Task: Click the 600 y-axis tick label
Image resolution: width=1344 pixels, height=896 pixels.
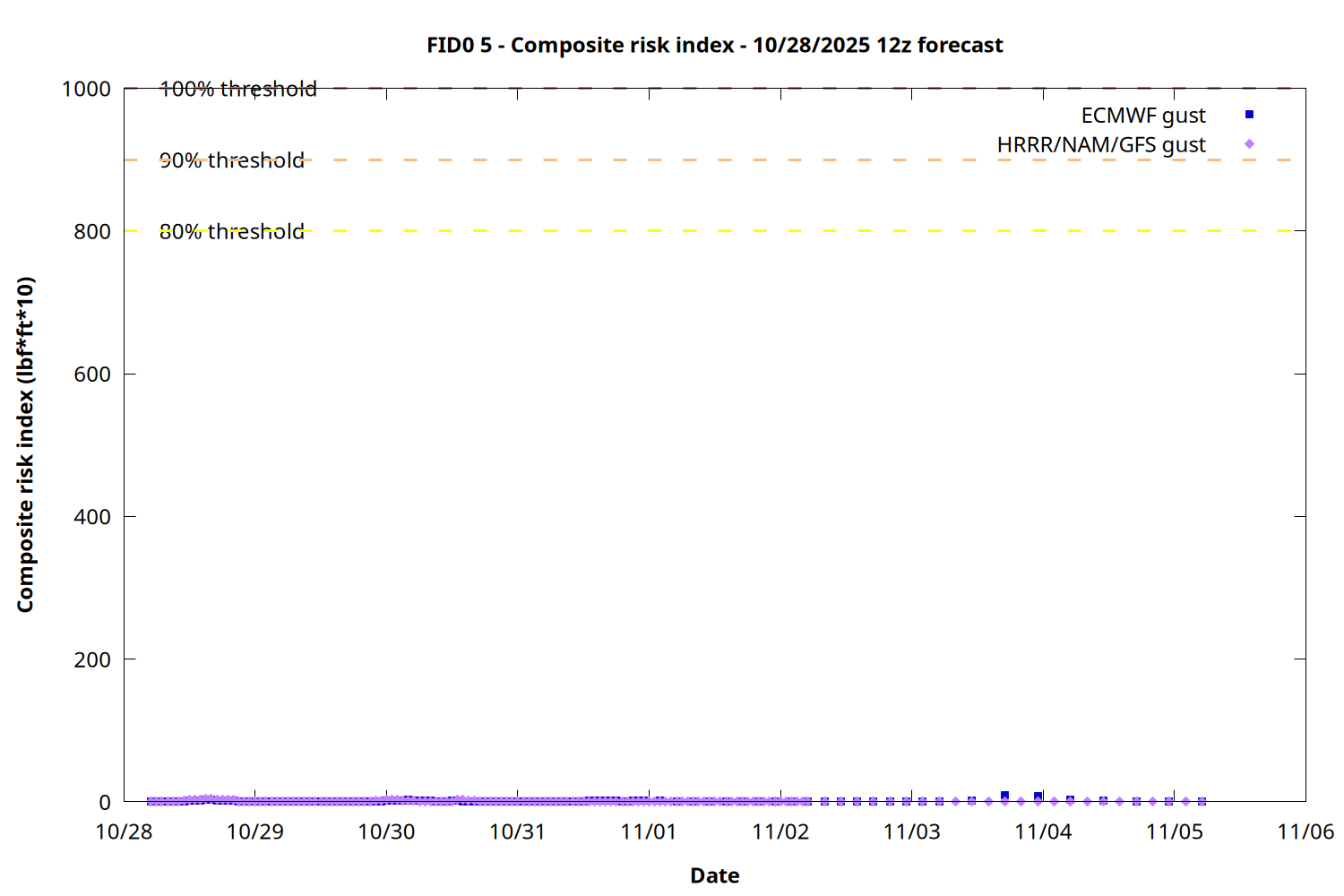Action: (92, 375)
